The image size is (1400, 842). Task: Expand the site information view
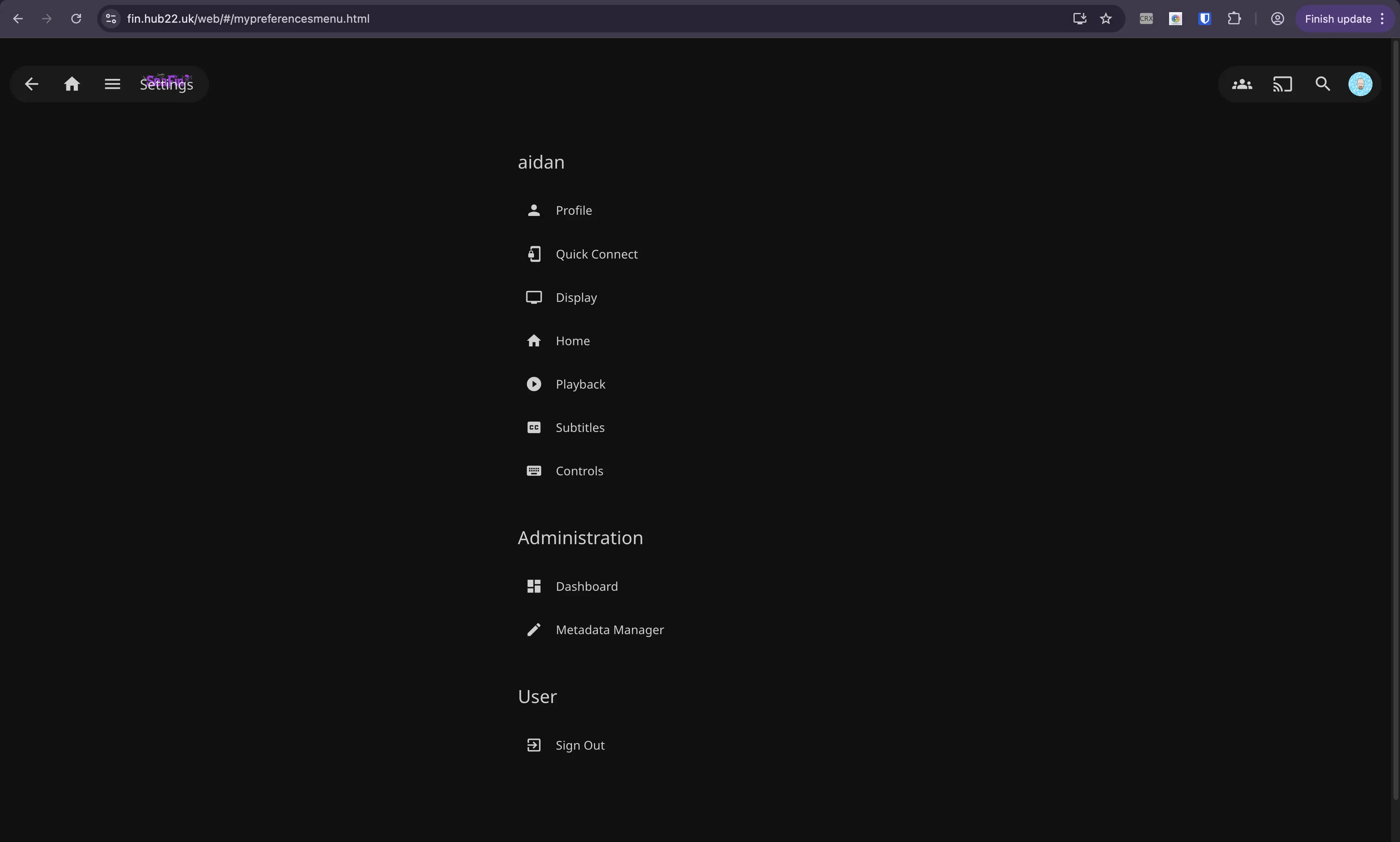click(x=110, y=18)
